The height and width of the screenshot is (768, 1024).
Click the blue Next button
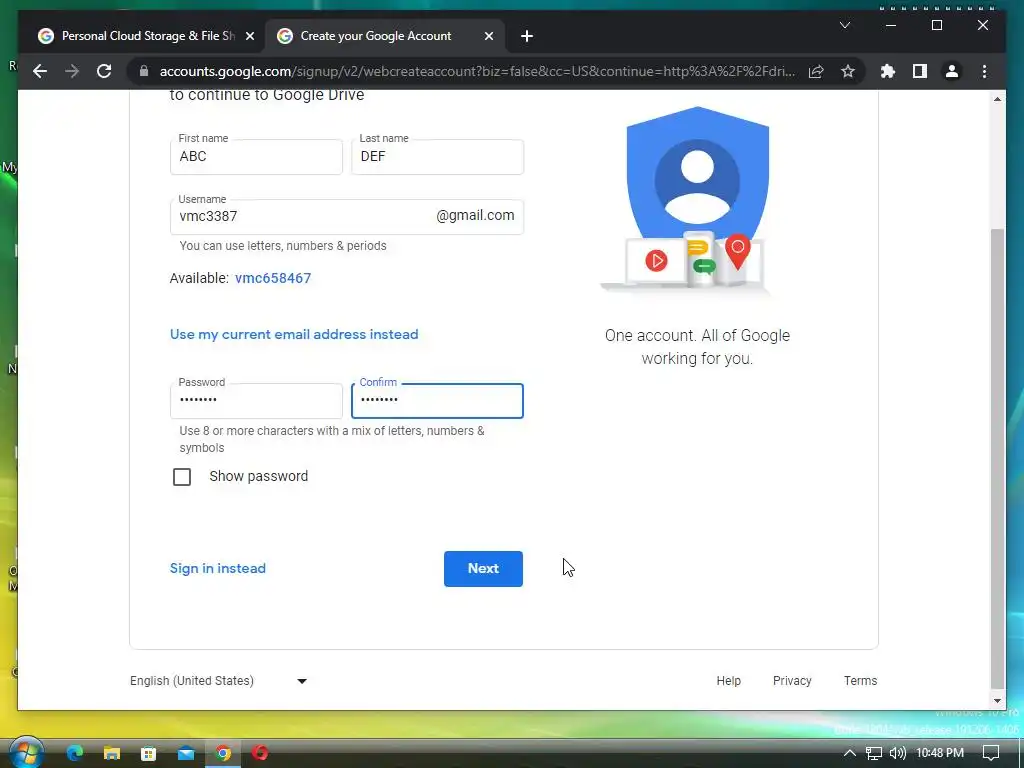(483, 569)
